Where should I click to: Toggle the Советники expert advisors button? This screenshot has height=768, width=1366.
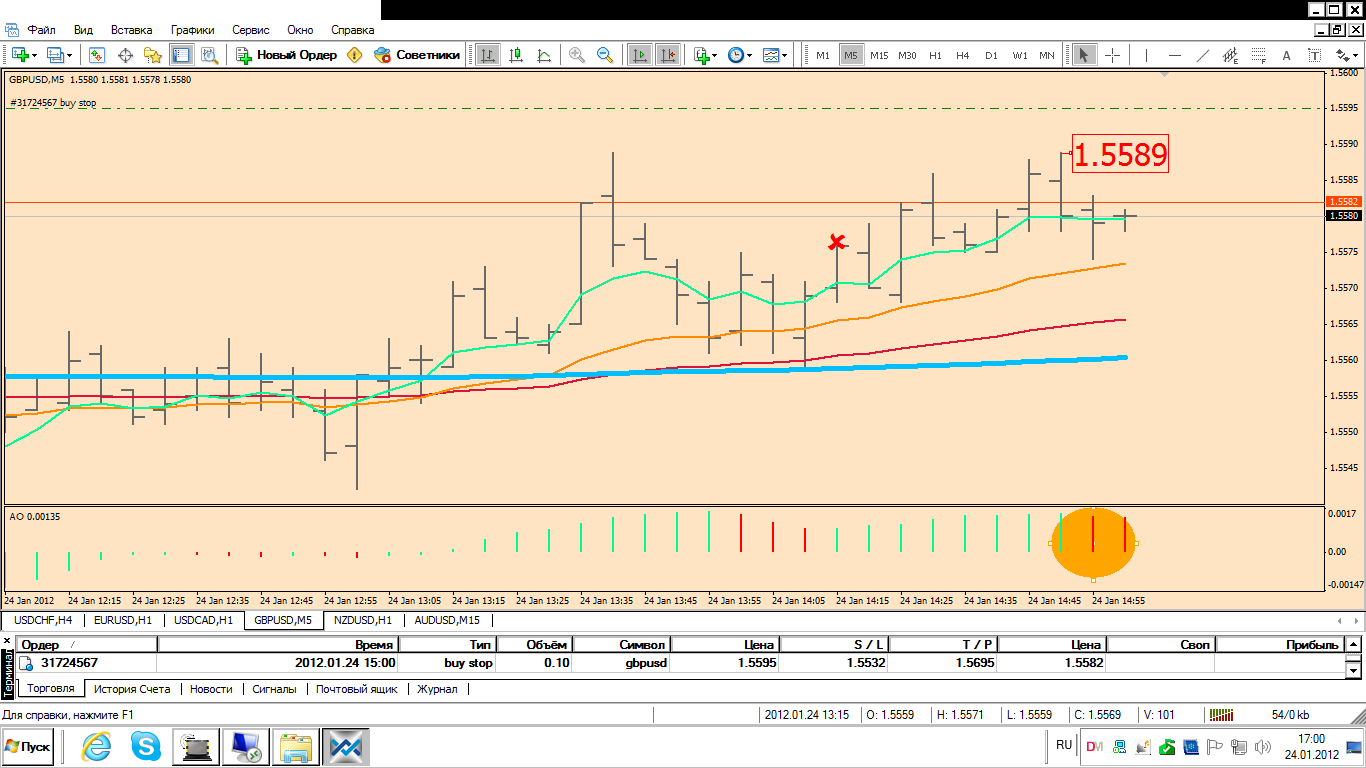click(417, 55)
